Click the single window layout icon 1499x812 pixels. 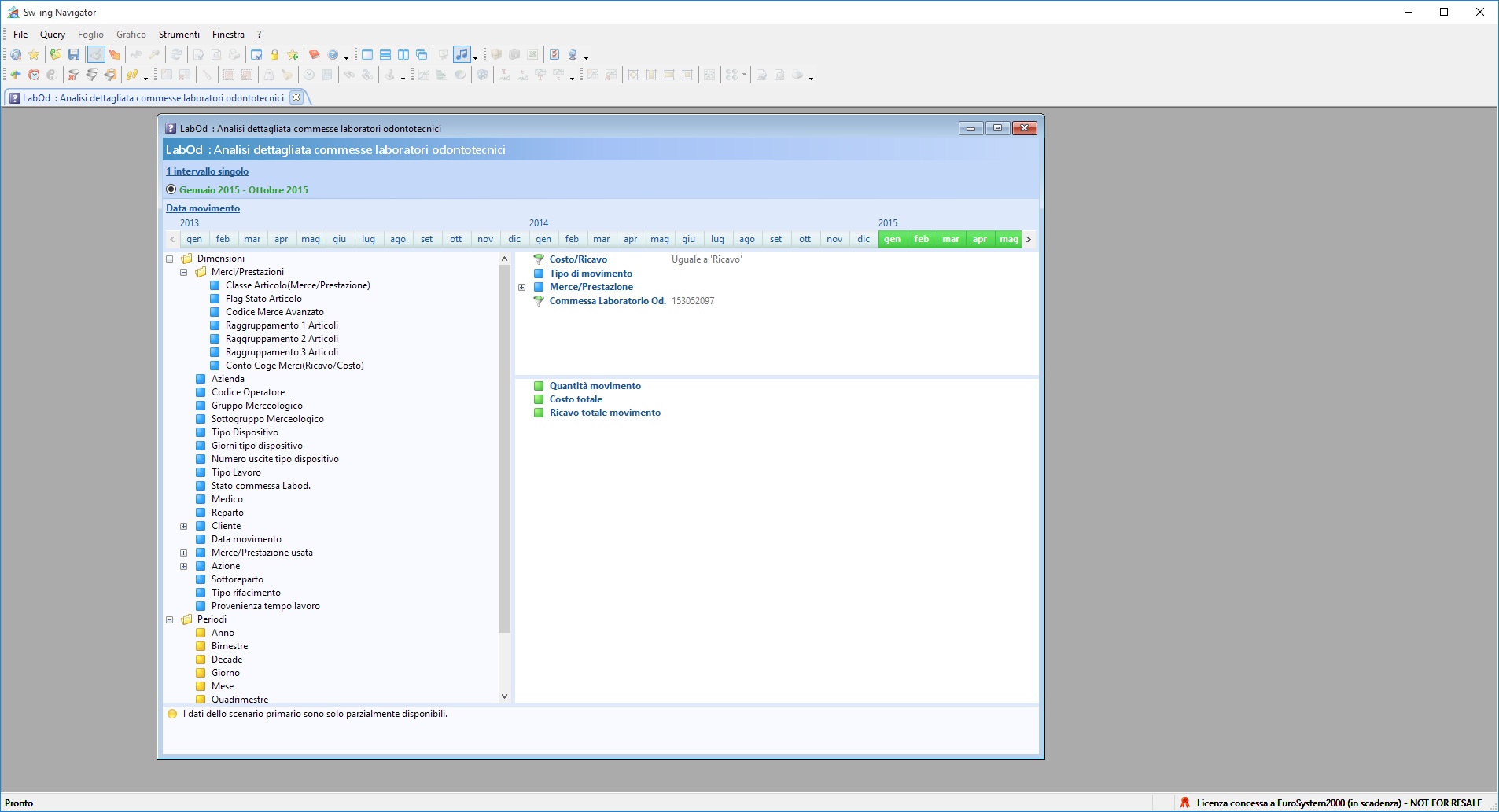[x=367, y=54]
